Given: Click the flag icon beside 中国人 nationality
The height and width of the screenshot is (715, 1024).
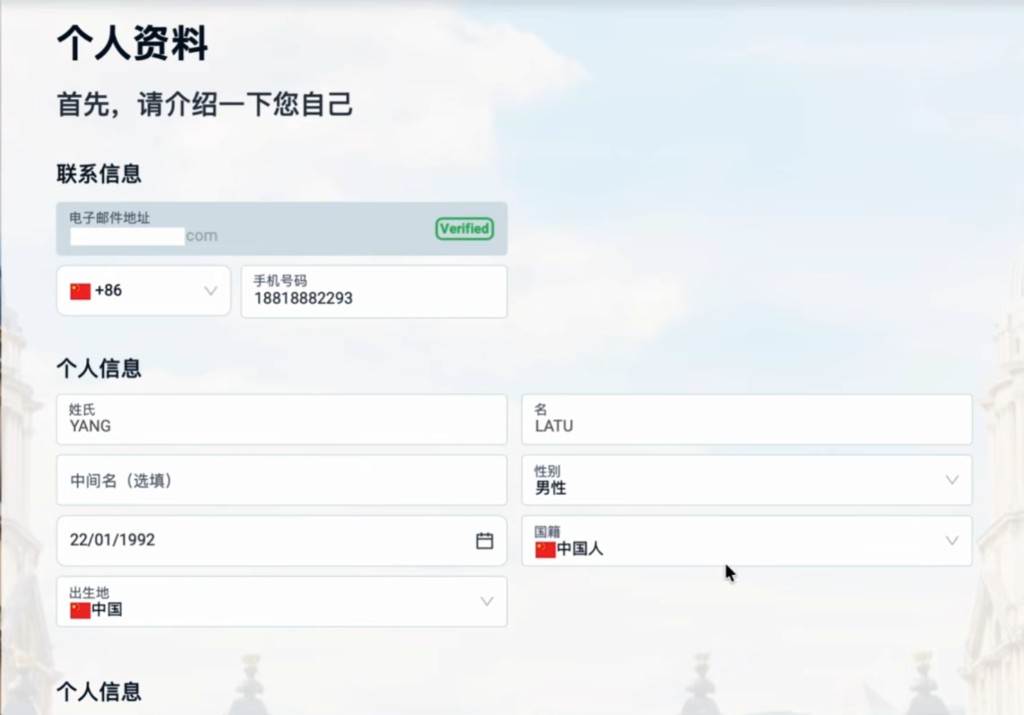Looking at the screenshot, I should (545, 549).
